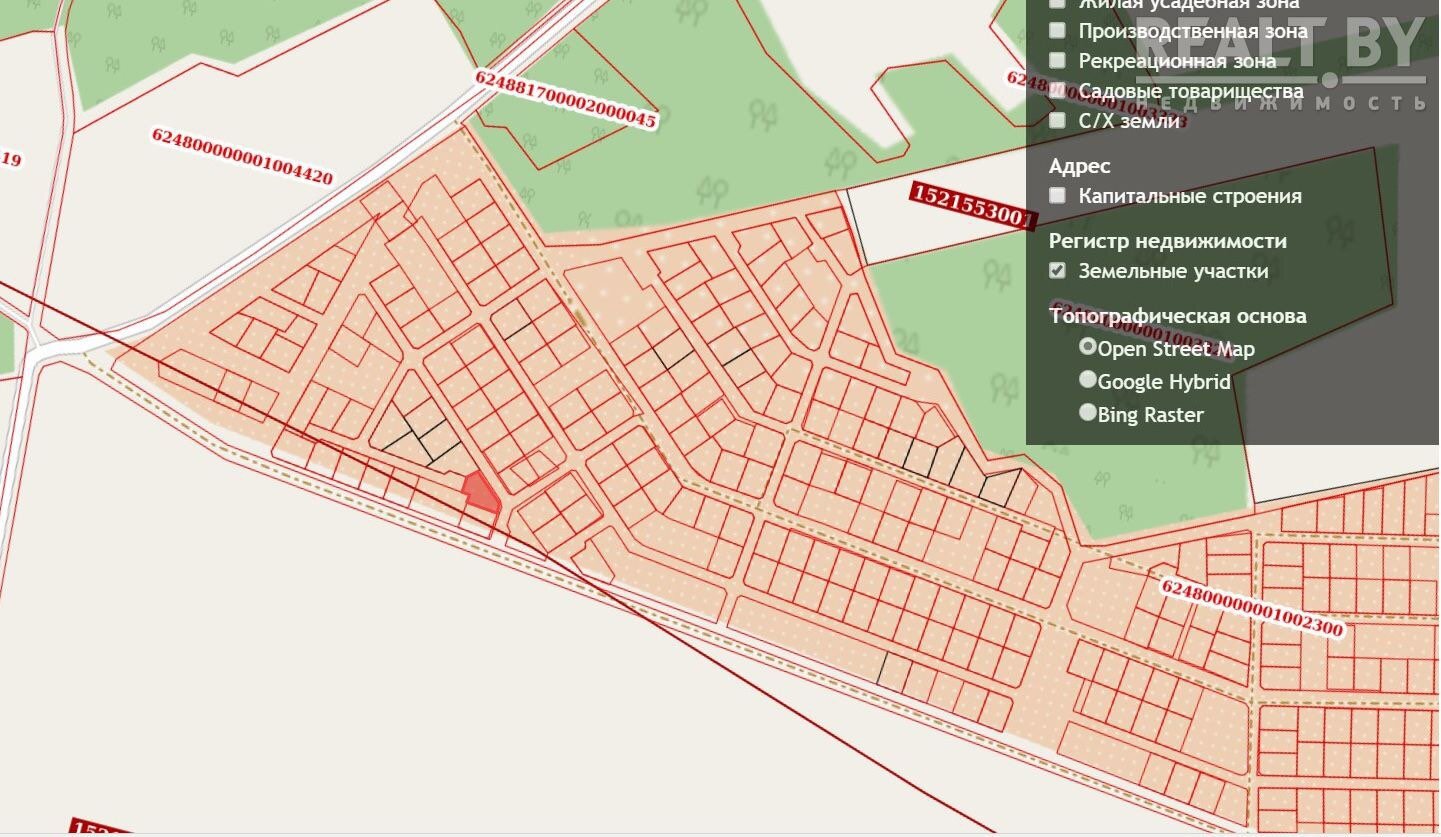Select the Open Street Map radio button
The width and height of the screenshot is (1441, 837).
coord(1088,347)
